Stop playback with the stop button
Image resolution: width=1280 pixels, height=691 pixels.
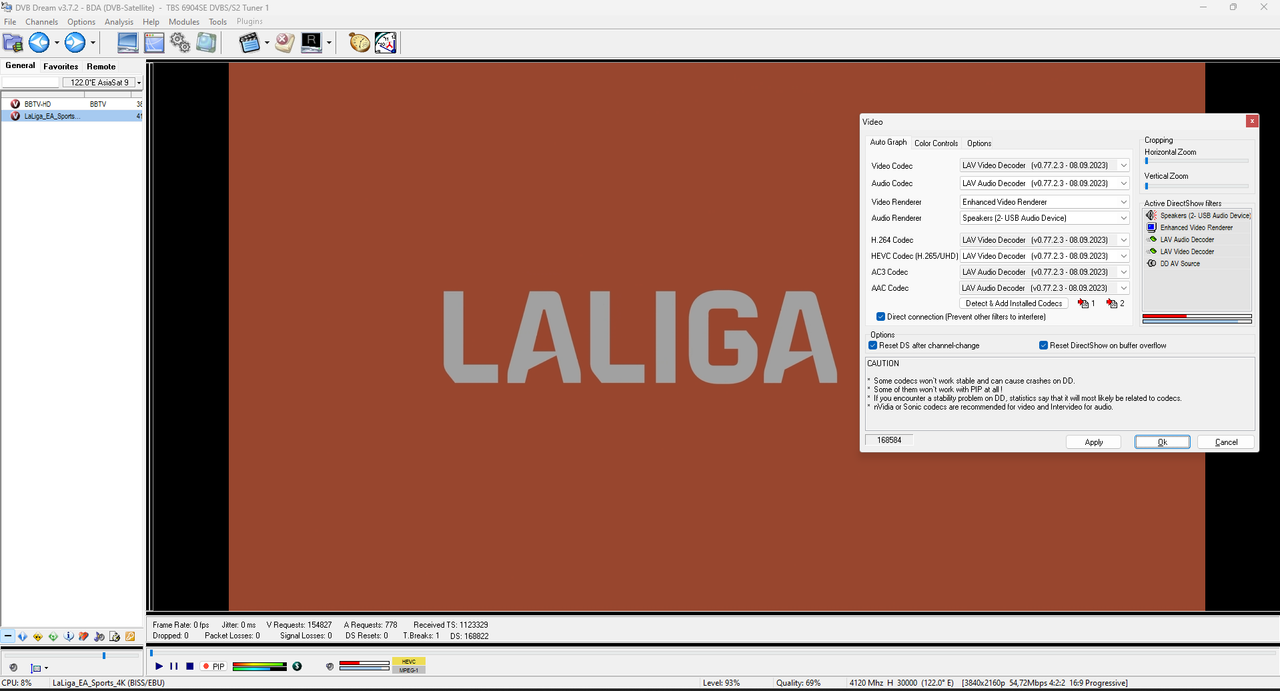[x=189, y=666]
